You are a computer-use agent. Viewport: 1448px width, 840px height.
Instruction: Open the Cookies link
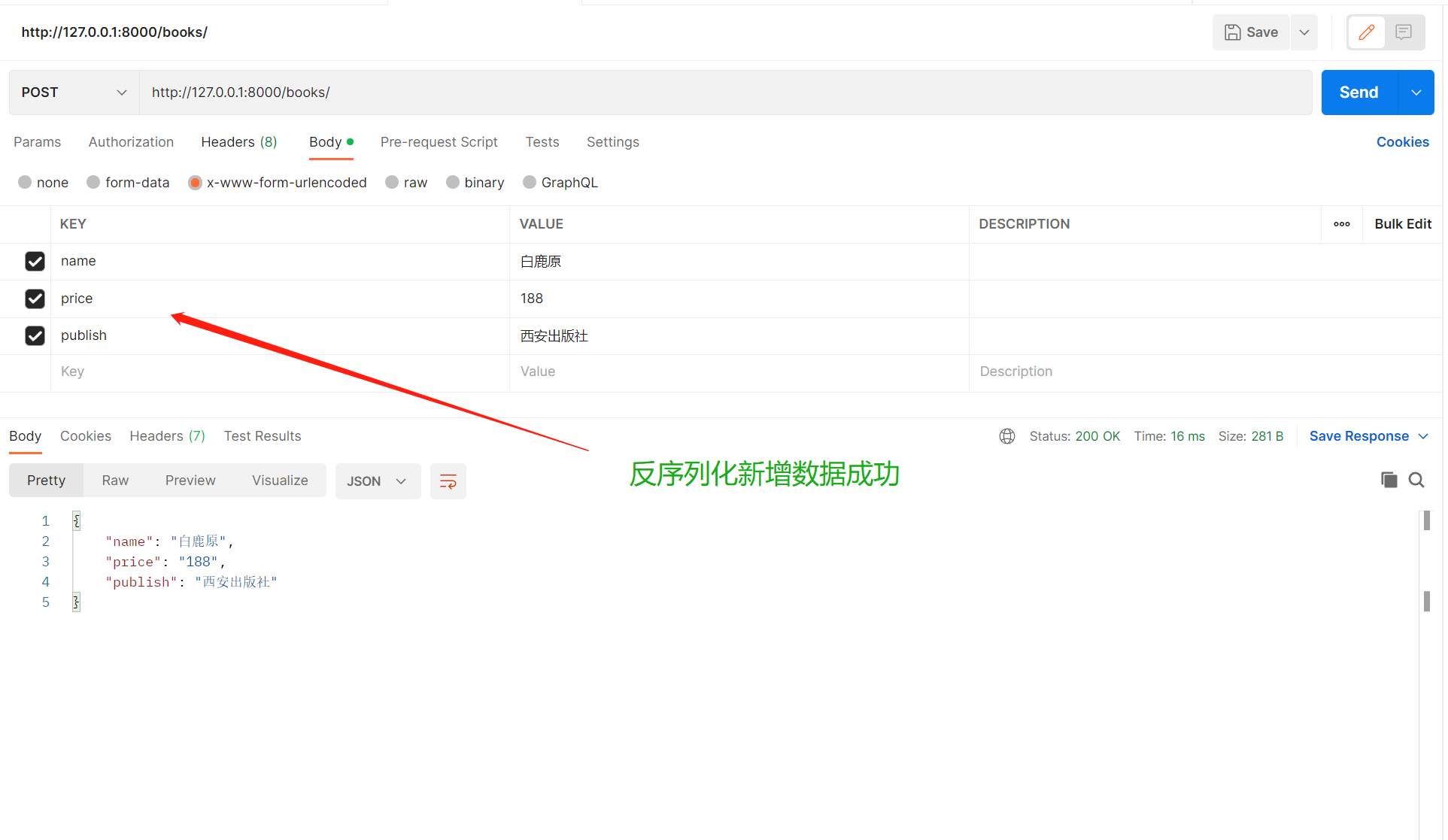pyautogui.click(x=1402, y=142)
